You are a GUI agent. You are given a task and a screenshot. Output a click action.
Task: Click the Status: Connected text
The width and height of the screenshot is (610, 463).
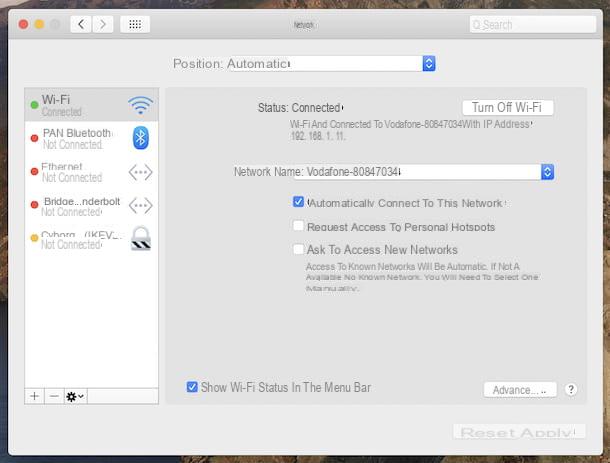tap(299, 107)
